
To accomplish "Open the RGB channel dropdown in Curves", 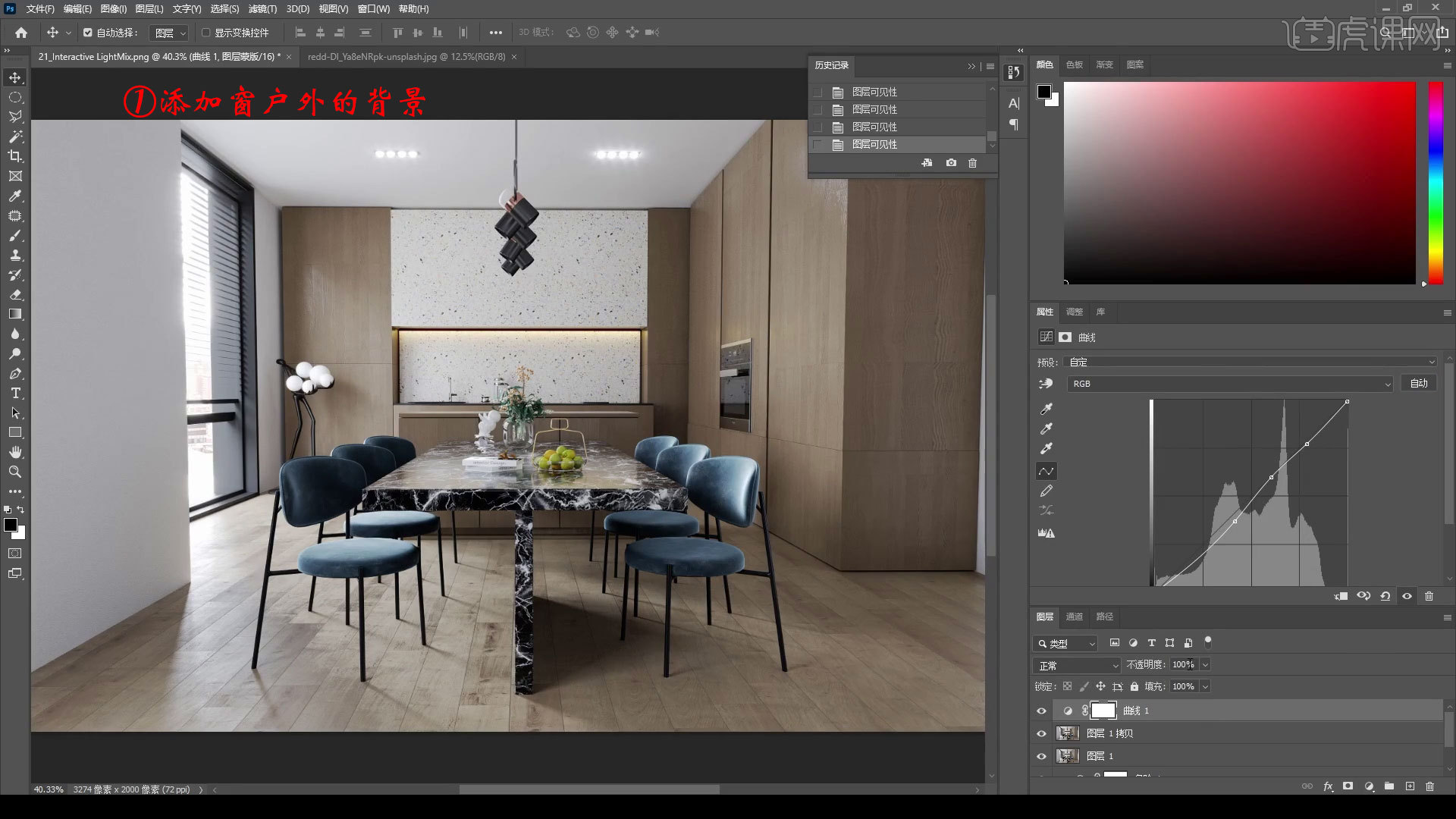I will tap(1228, 384).
